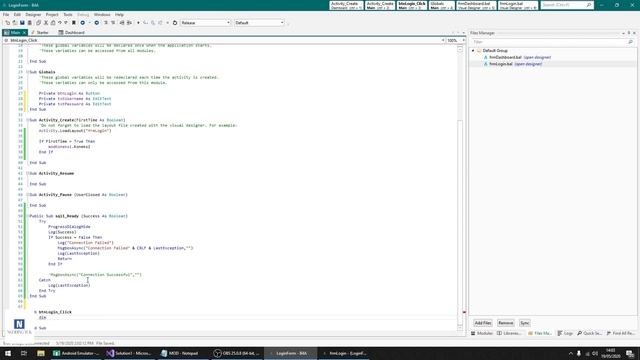This screenshot has width=640, height=360.
Task: Open File menu
Action: pos(6,15)
